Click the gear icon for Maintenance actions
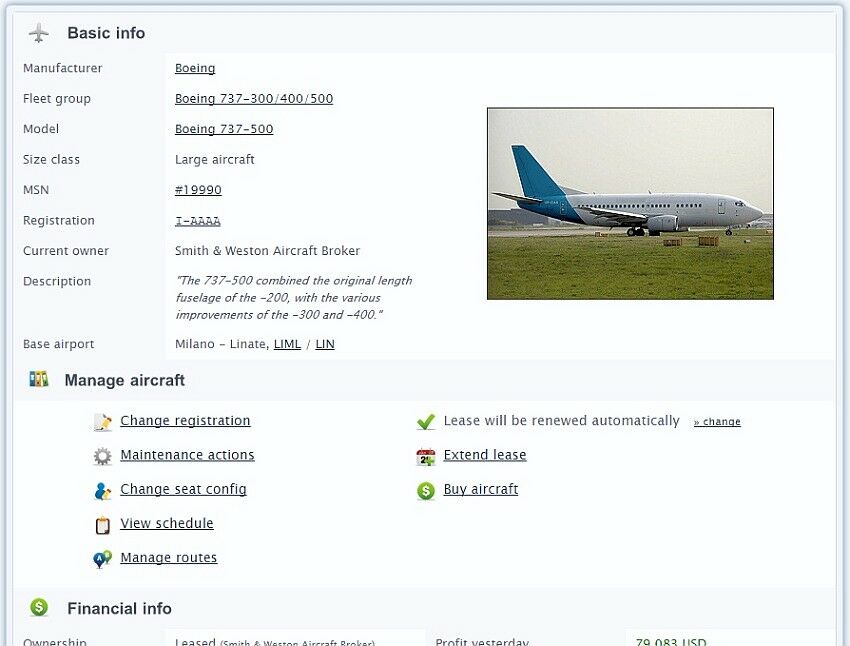Viewport: 850px width, 646px height. click(x=102, y=456)
